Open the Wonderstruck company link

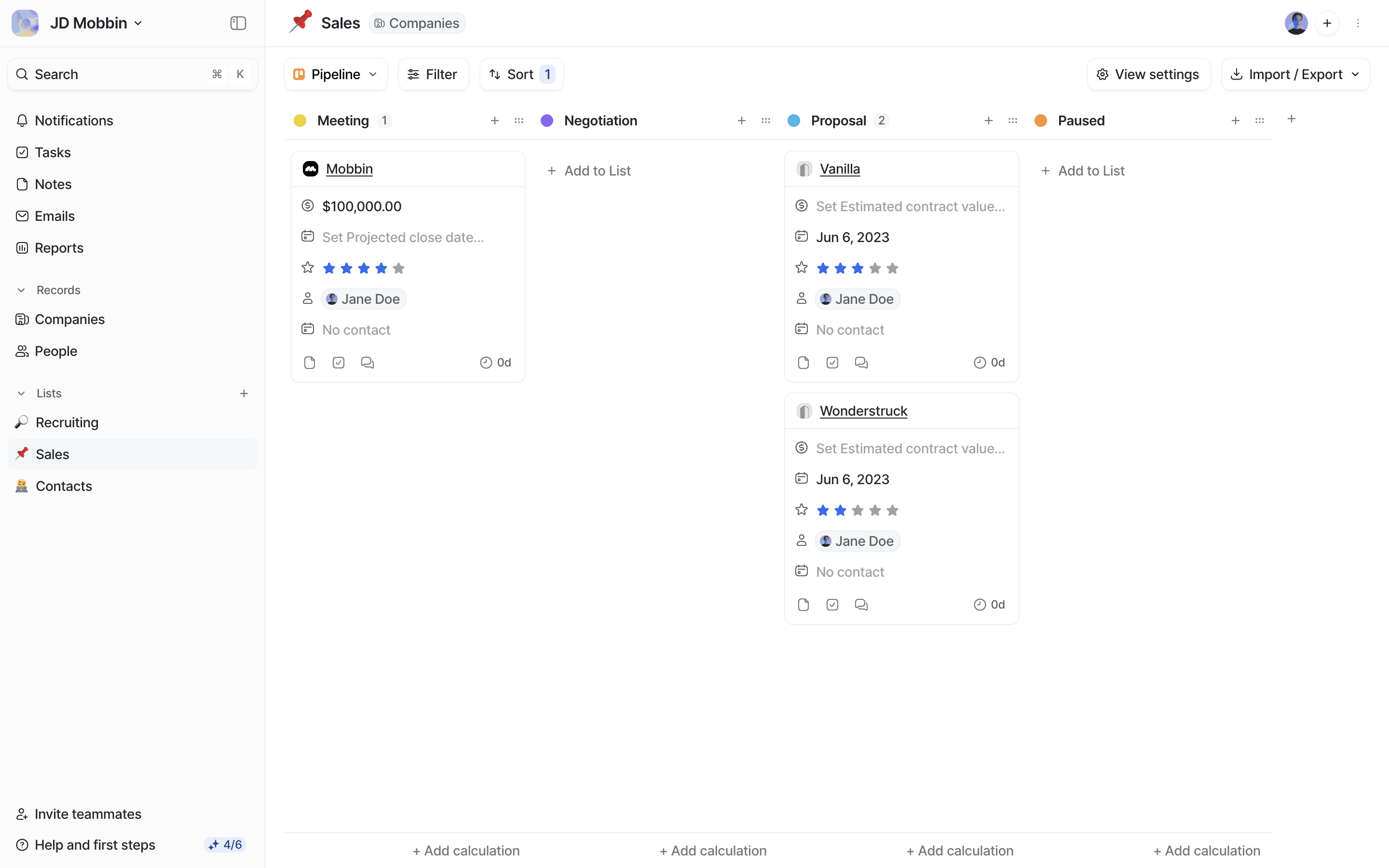pos(863,411)
